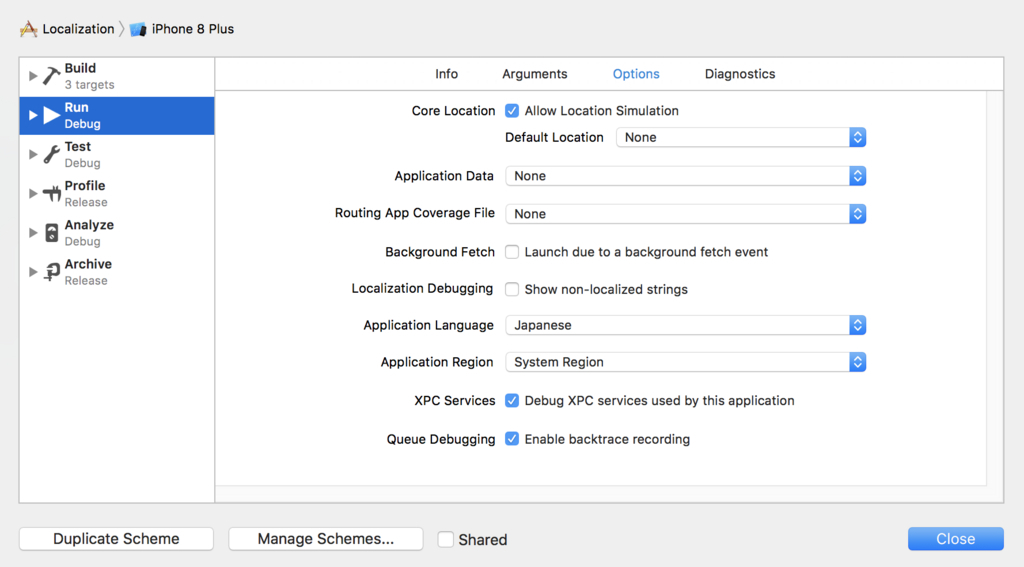Expand the Test disclosure triangle
Viewport: 1024px width, 567px height.
coord(33,155)
